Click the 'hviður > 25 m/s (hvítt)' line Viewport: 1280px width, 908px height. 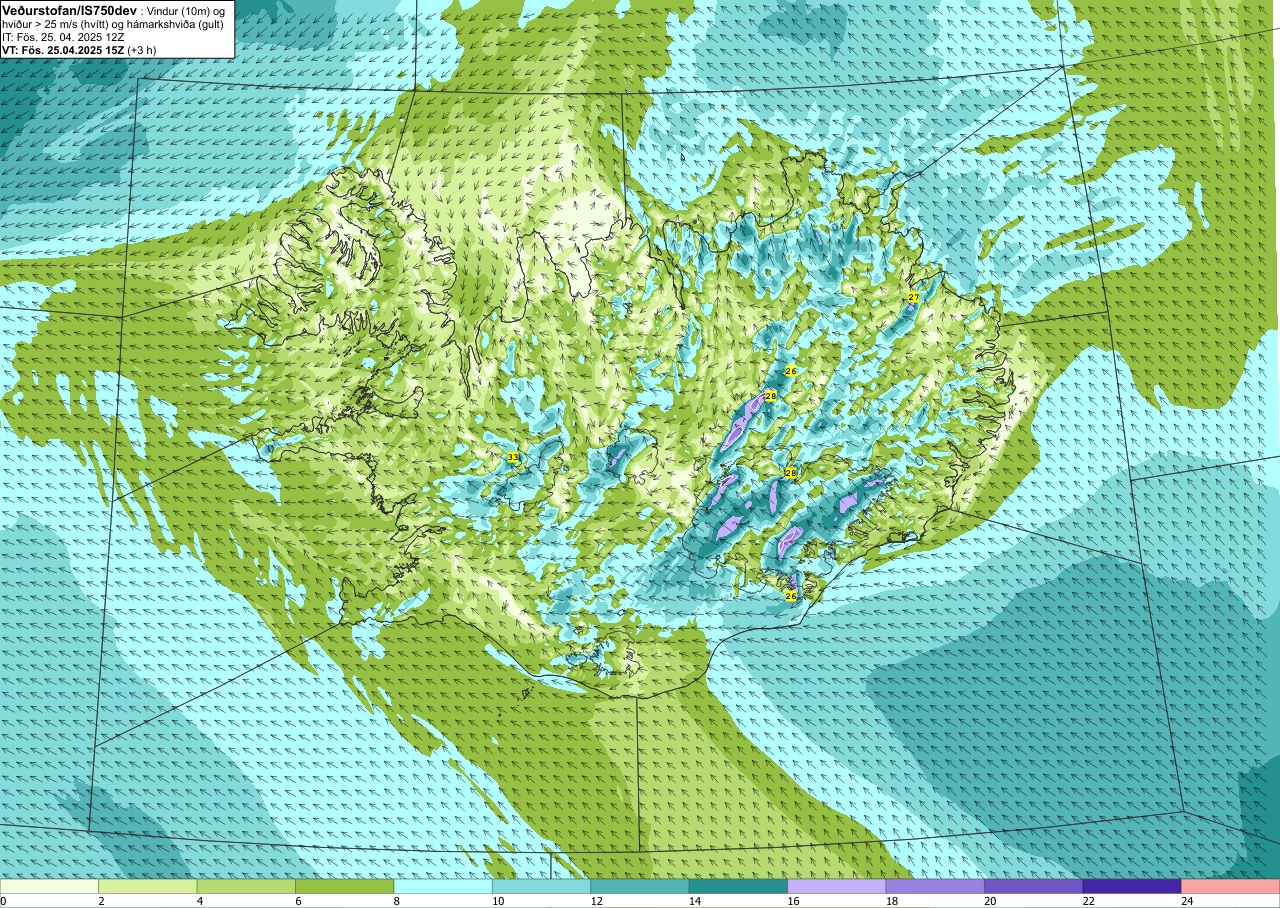point(56,24)
